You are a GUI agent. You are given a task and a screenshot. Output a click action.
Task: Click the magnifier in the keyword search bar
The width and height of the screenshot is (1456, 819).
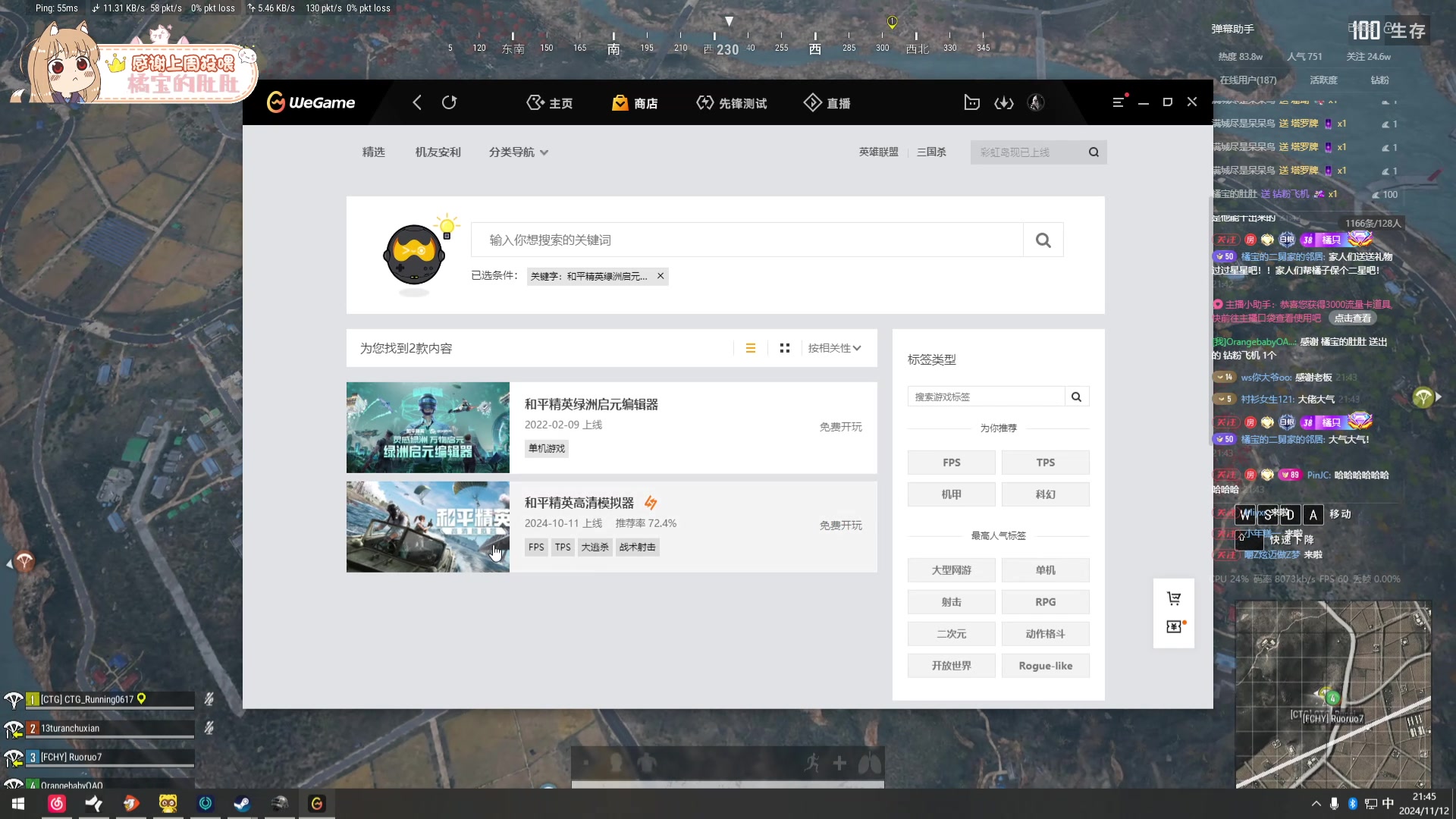(x=1043, y=239)
